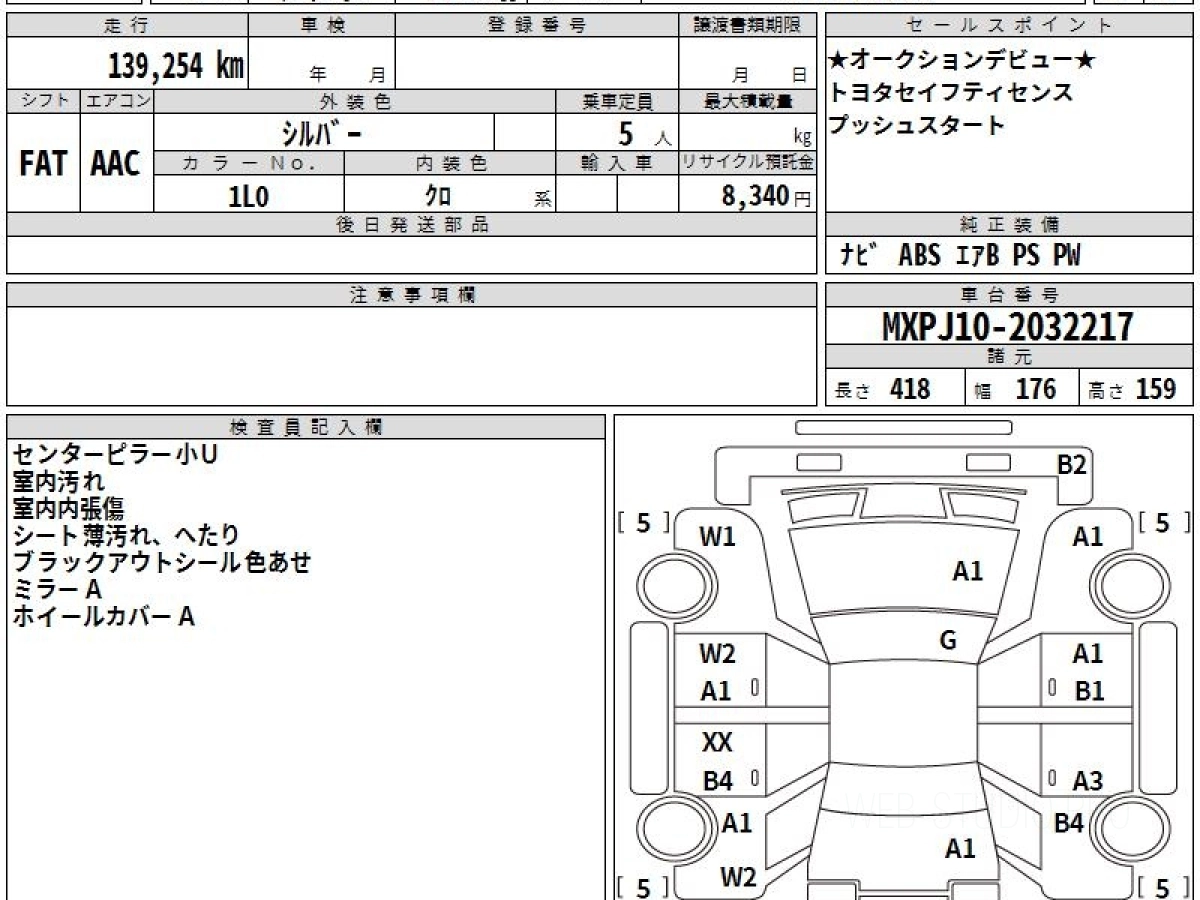Click the 内装色 header
The height and width of the screenshot is (900, 1200).
(x=450, y=163)
